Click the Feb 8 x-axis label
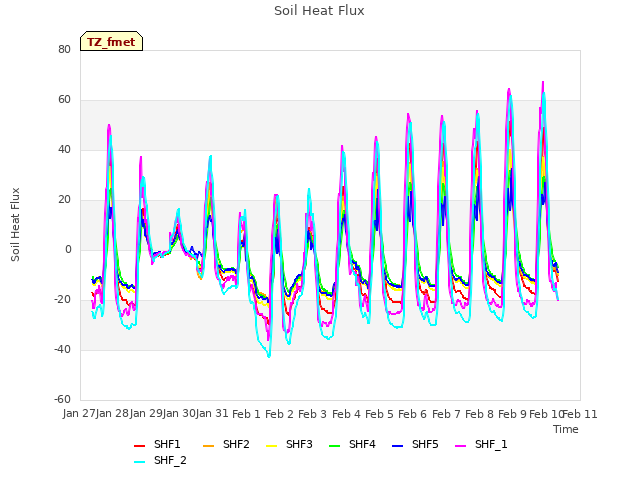This screenshot has width=640, height=480. coord(479,414)
